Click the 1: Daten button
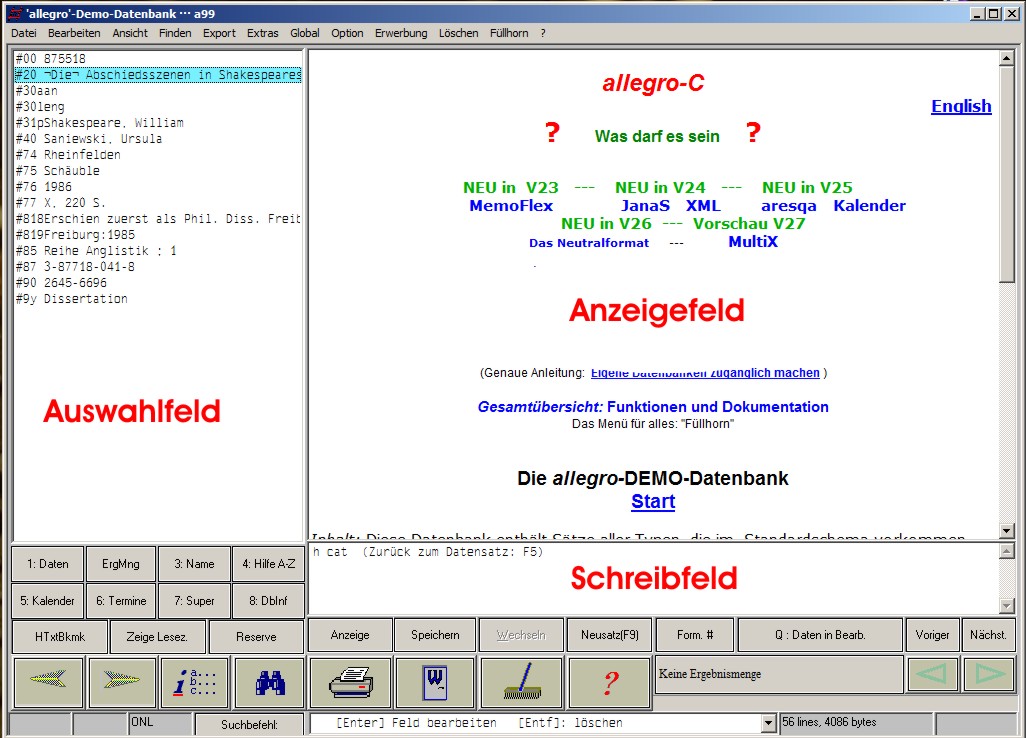This screenshot has height=738, width=1026. tap(48, 564)
